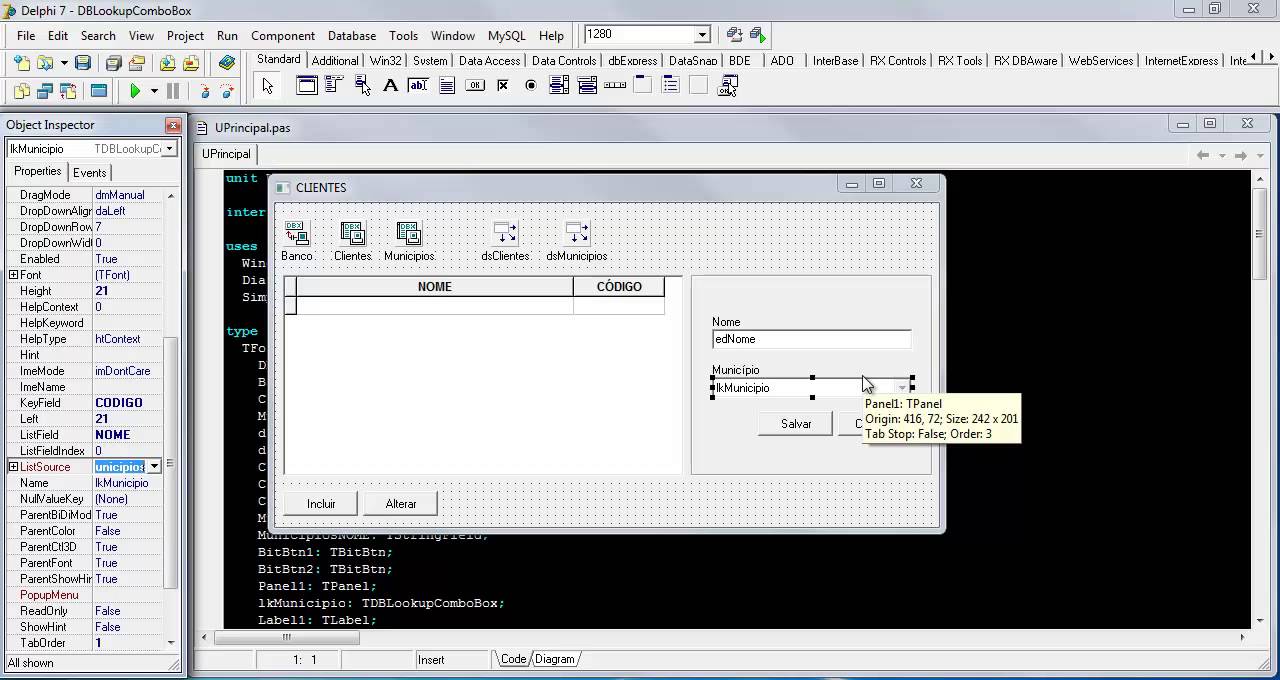Click the View Form toolbar icon
This screenshot has width=1280, height=680.
[45, 91]
